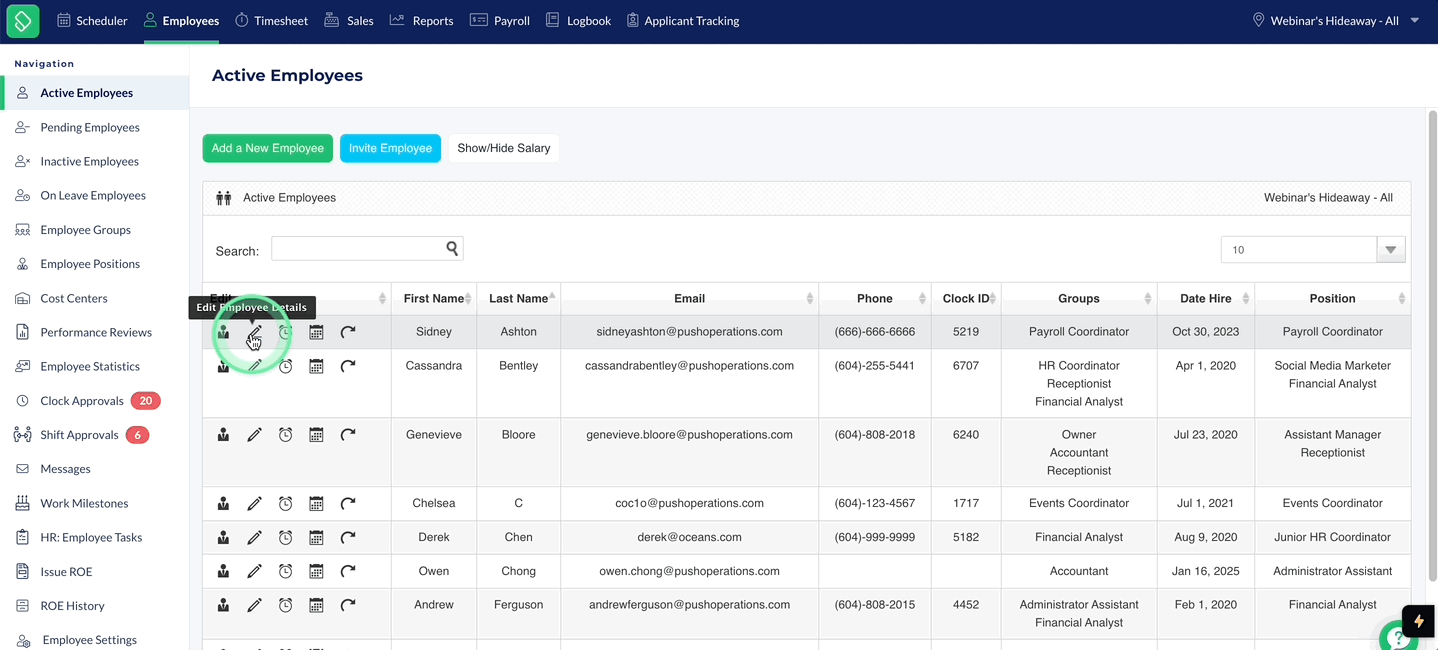Image resolution: width=1438 pixels, height=650 pixels.
Task: Open the Logbook tab
Action: pyautogui.click(x=578, y=20)
